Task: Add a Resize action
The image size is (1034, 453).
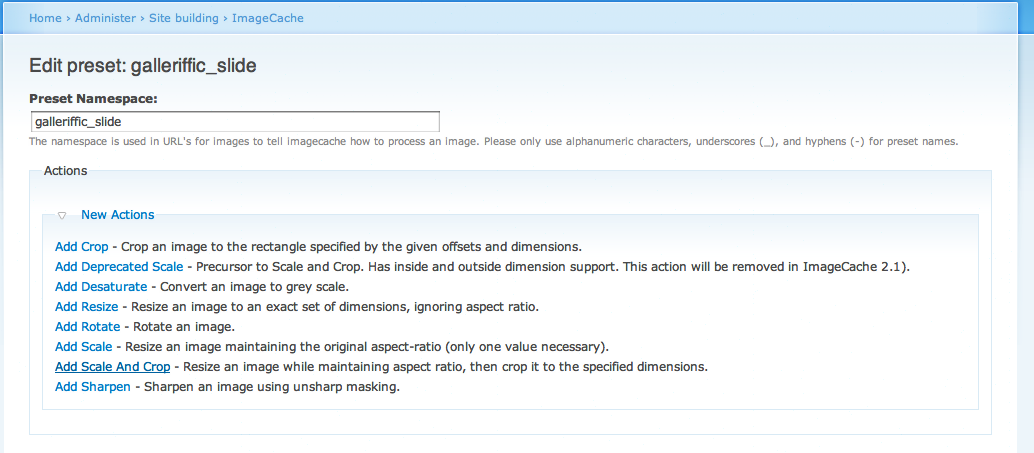Action: (86, 307)
